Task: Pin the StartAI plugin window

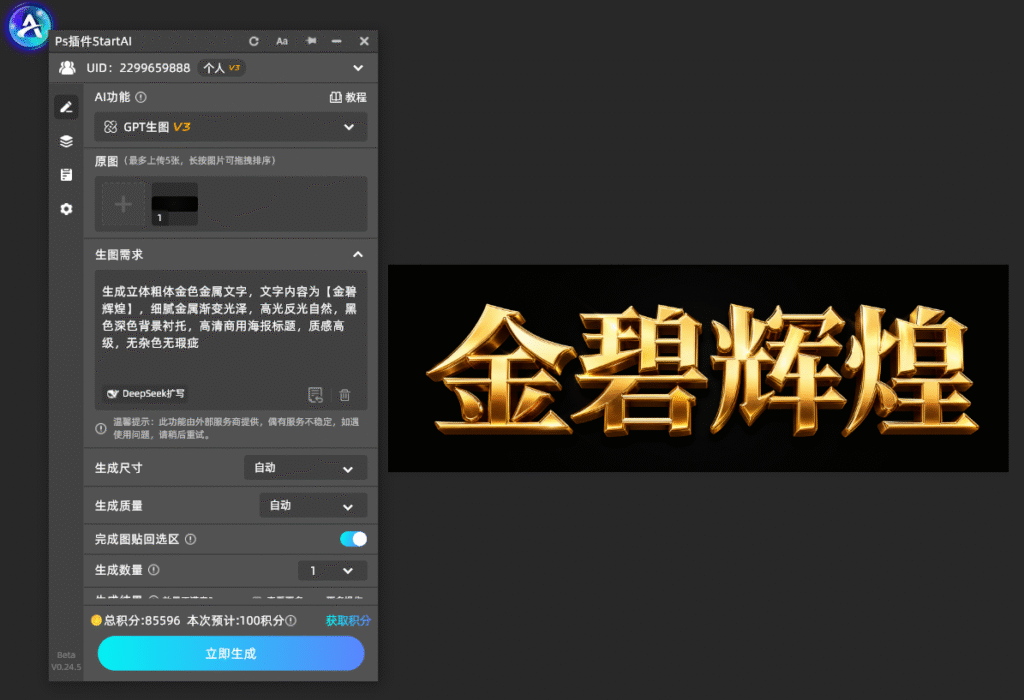Action: (311, 41)
